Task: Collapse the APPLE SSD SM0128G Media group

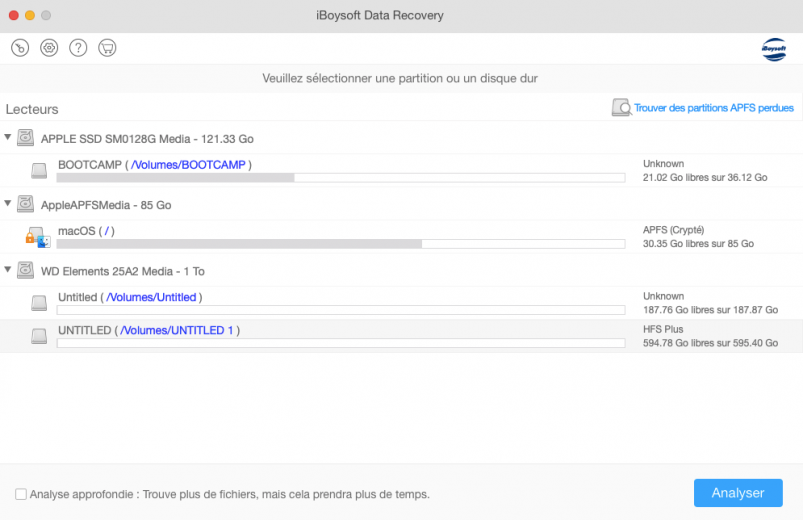Action: pyautogui.click(x=8, y=137)
